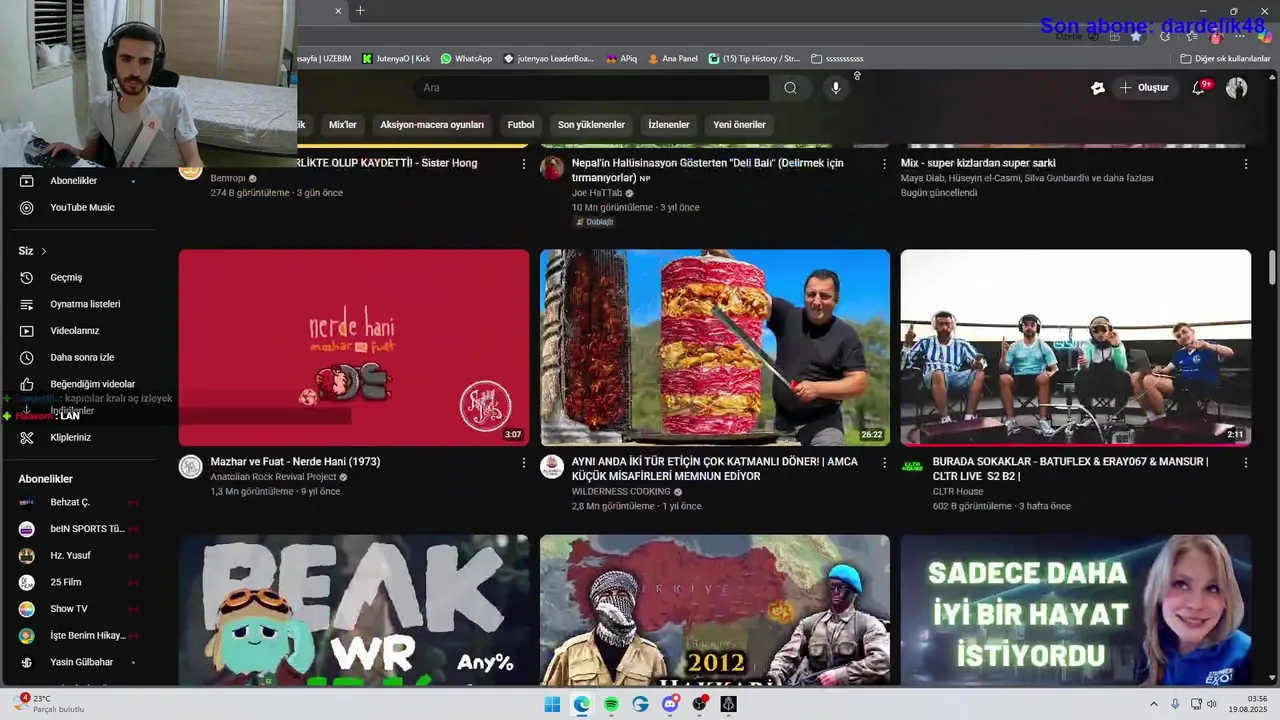Start voice search with microphone icon
Viewport: 1280px width, 720px height.
[x=836, y=88]
